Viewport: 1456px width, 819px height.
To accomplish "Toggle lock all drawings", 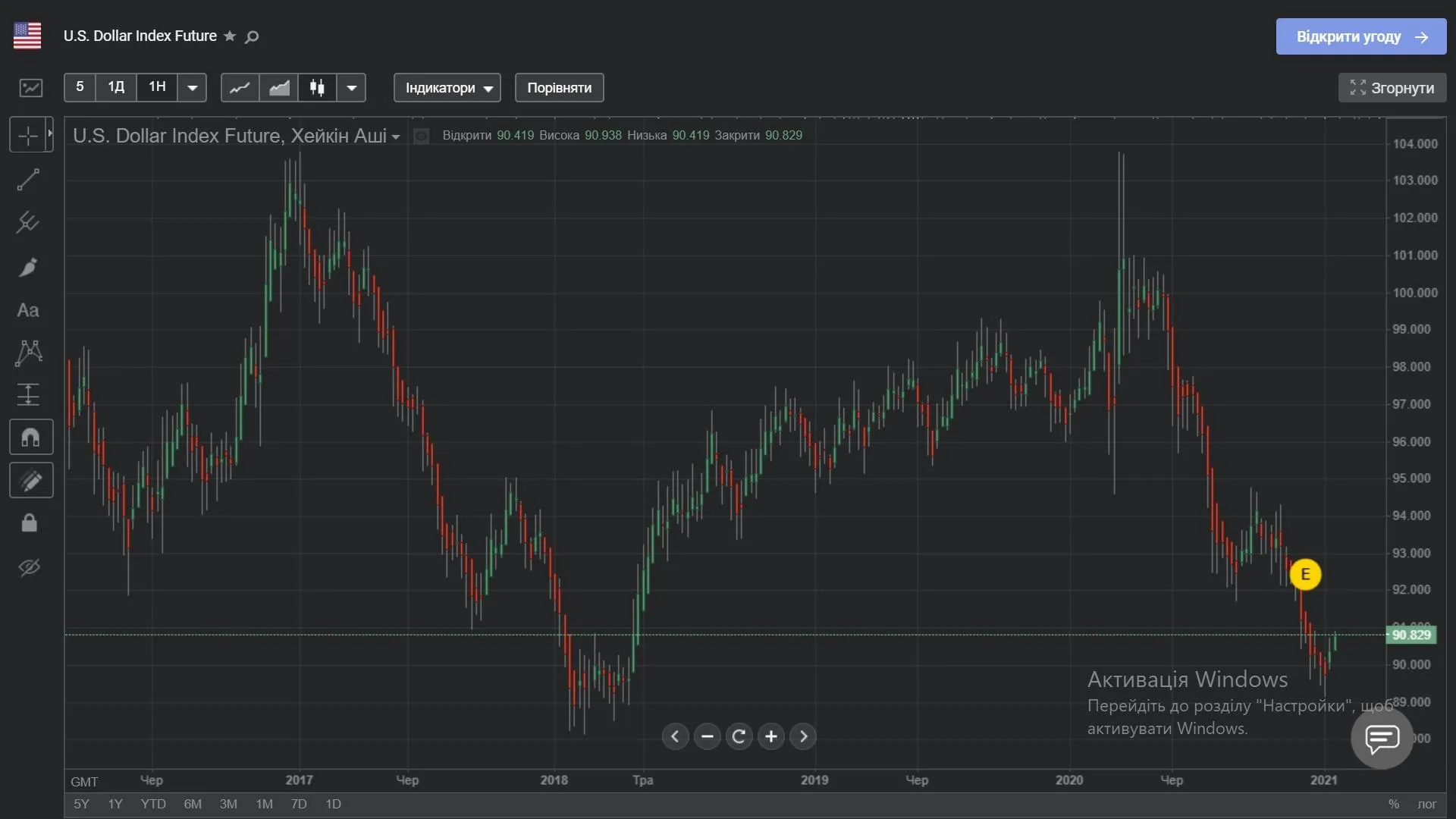I will click(29, 523).
